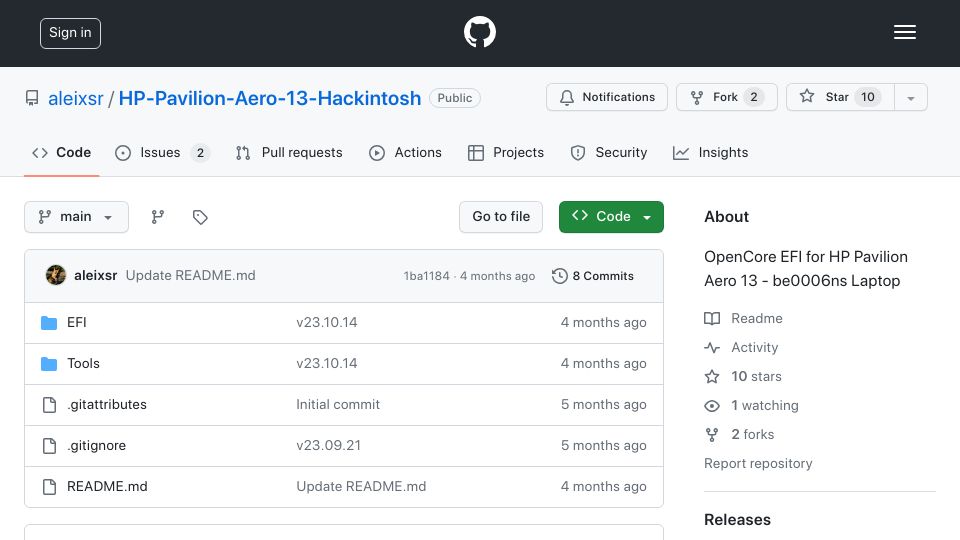Open the README.md file
The width and height of the screenshot is (960, 540).
pos(107,487)
